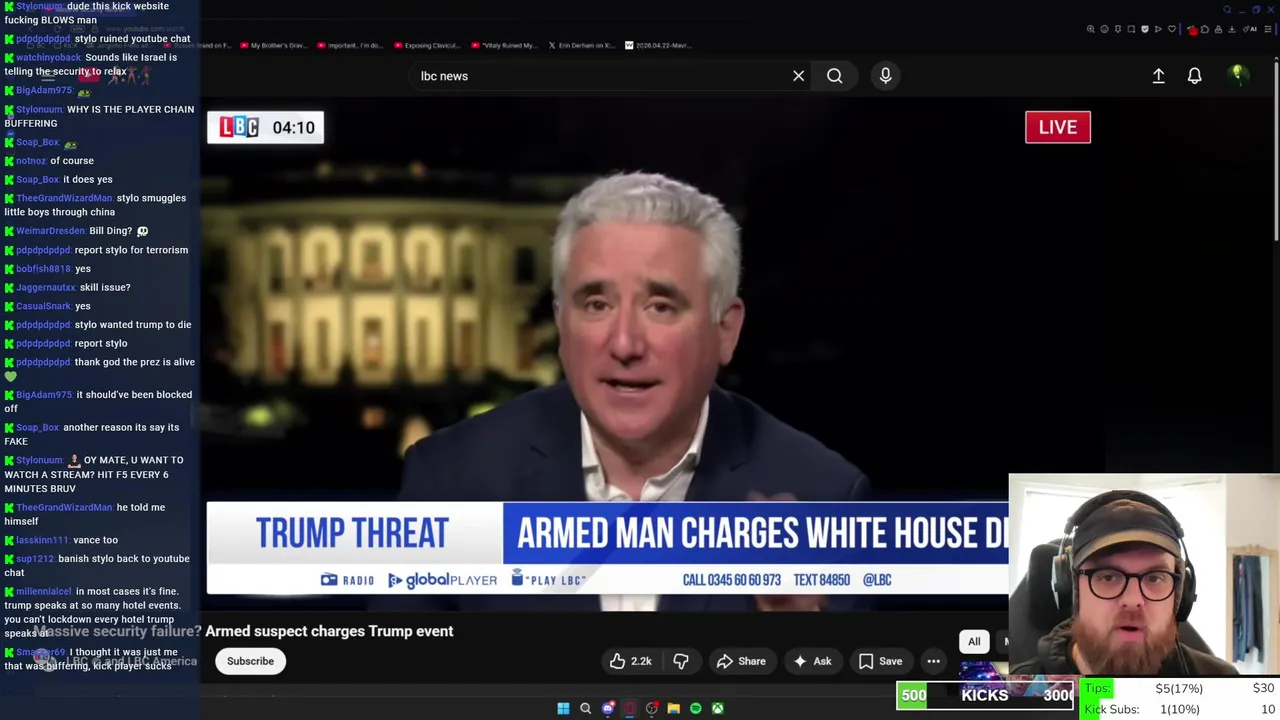Open the browser easy setup menu icon
Screen dimensions: 1280x720
(1268, 29)
